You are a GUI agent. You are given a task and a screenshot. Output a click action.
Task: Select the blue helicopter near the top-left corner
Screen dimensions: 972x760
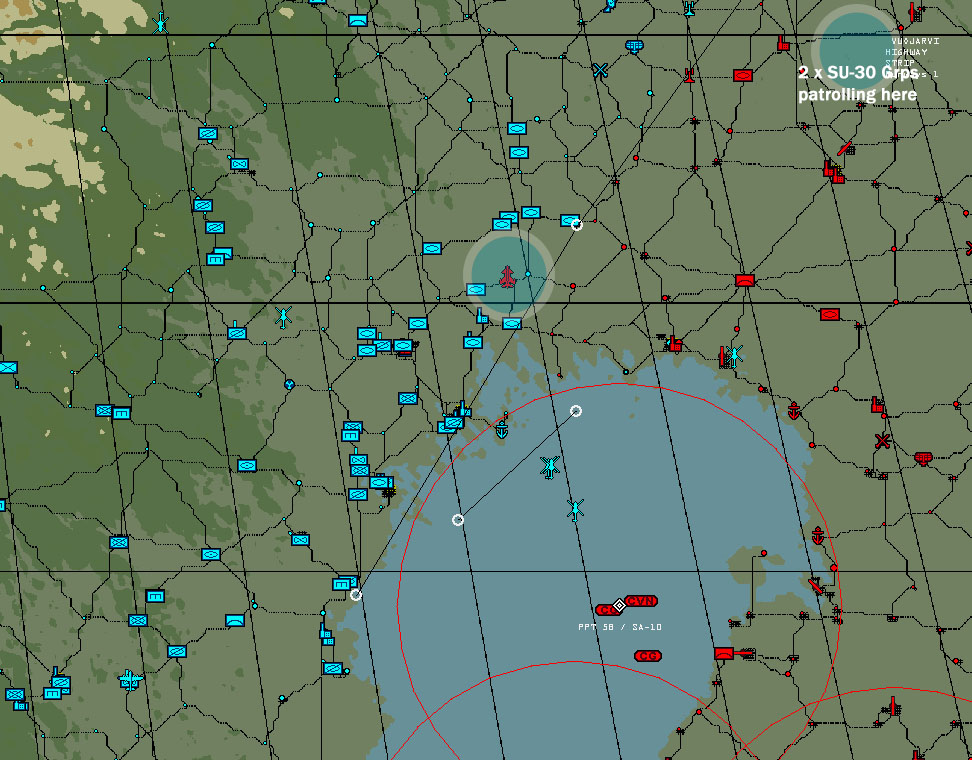click(x=161, y=23)
